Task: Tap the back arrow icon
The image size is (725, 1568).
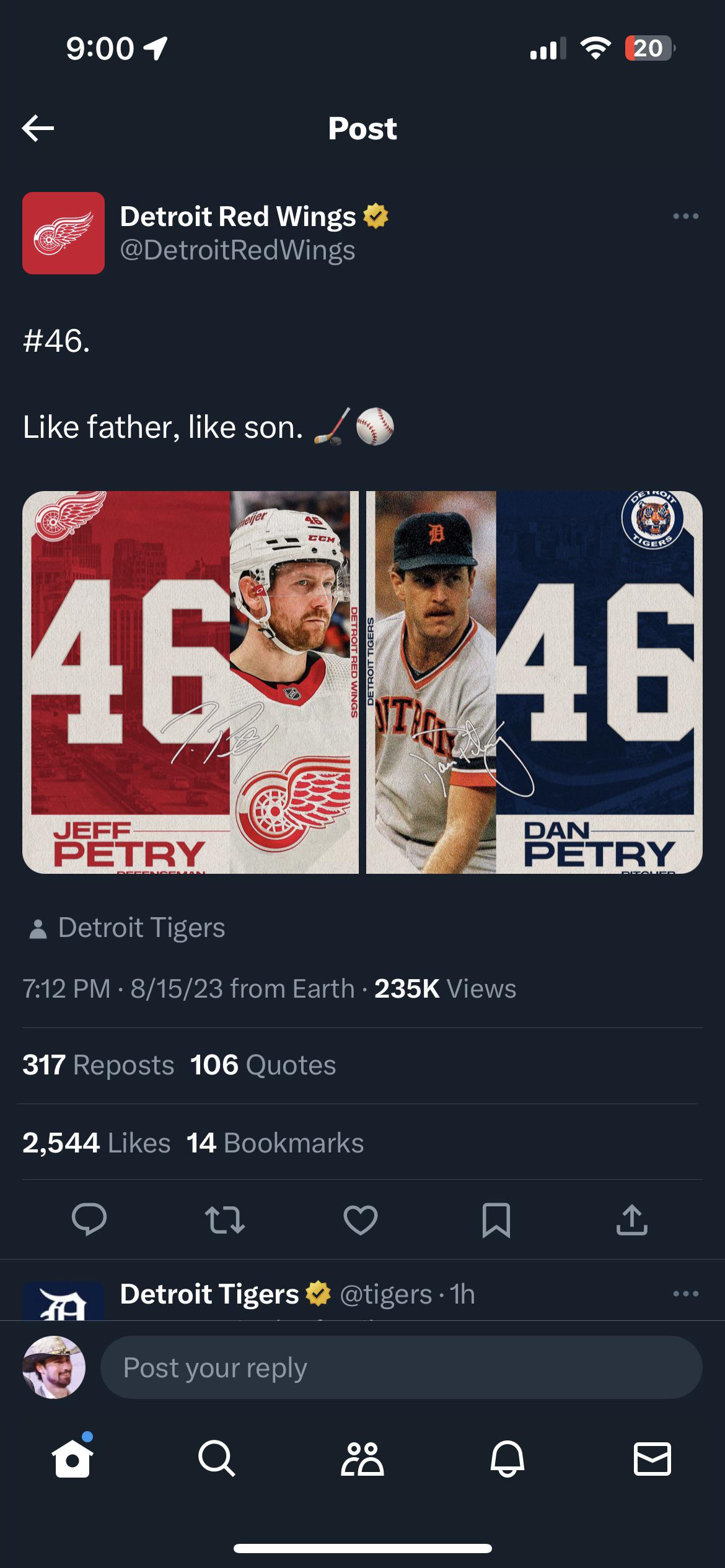Action: pos(38,128)
